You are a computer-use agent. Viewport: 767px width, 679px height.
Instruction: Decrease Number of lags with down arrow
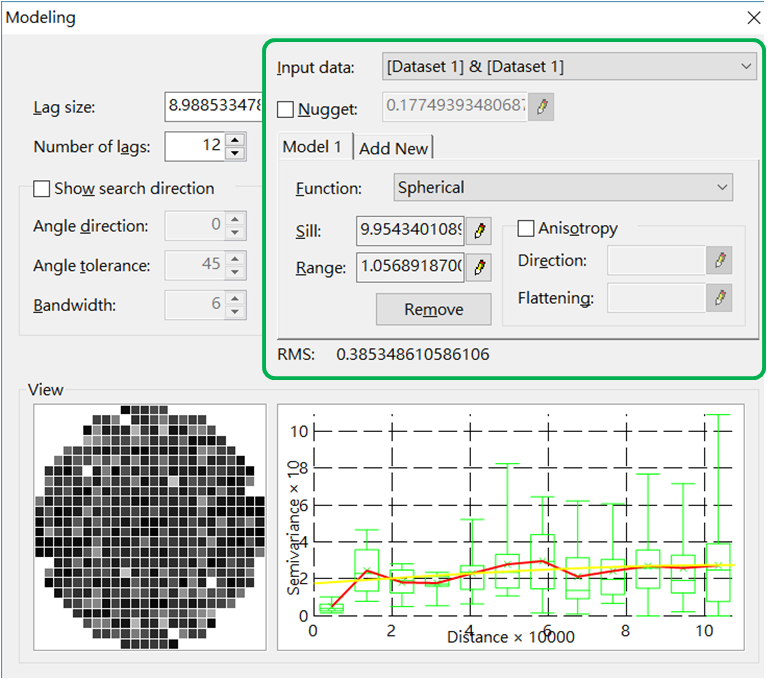(235, 153)
